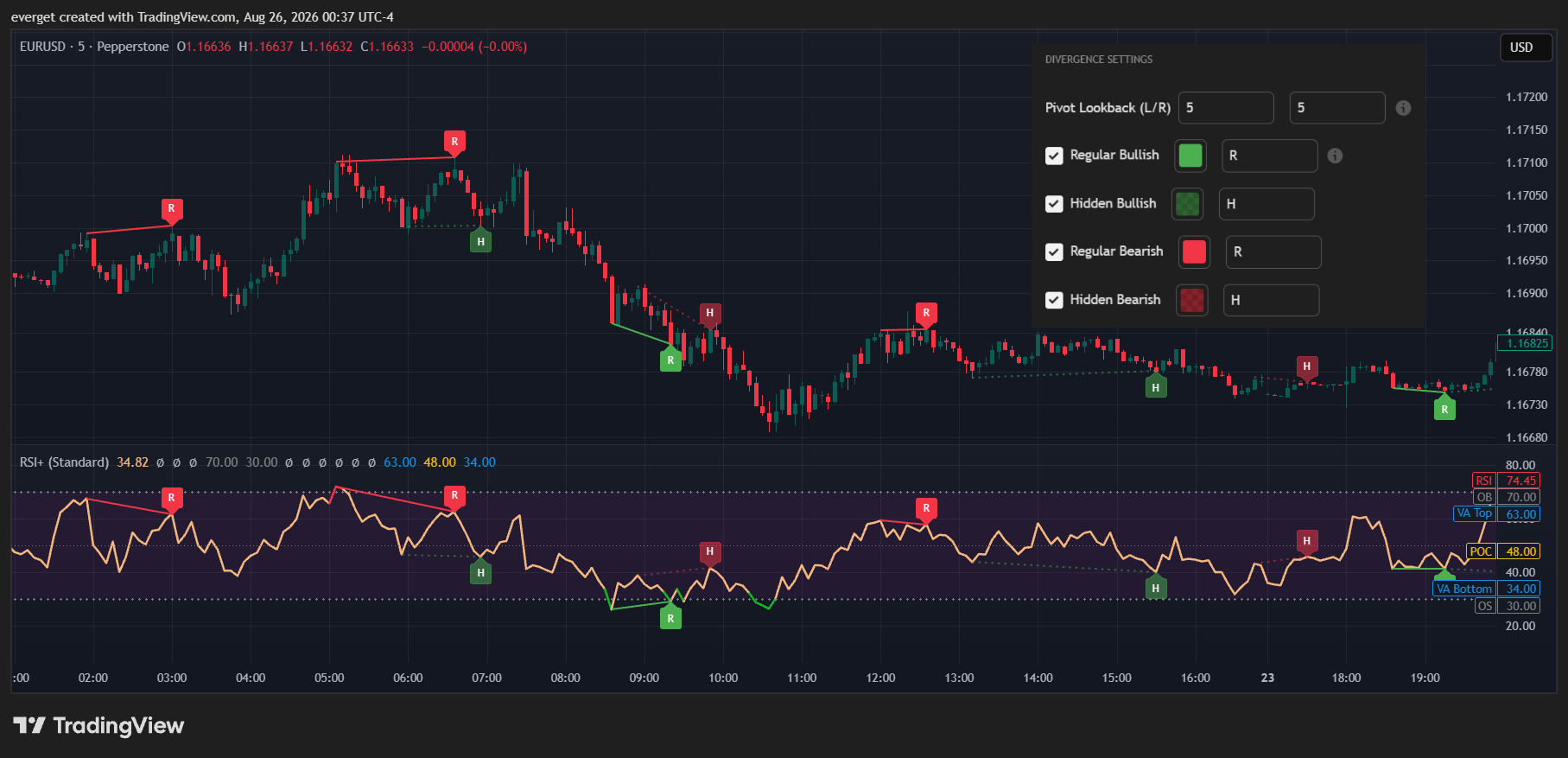The height and width of the screenshot is (758, 1568).
Task: Toggle the Regular Bearish checkbox
Action: [x=1054, y=252]
